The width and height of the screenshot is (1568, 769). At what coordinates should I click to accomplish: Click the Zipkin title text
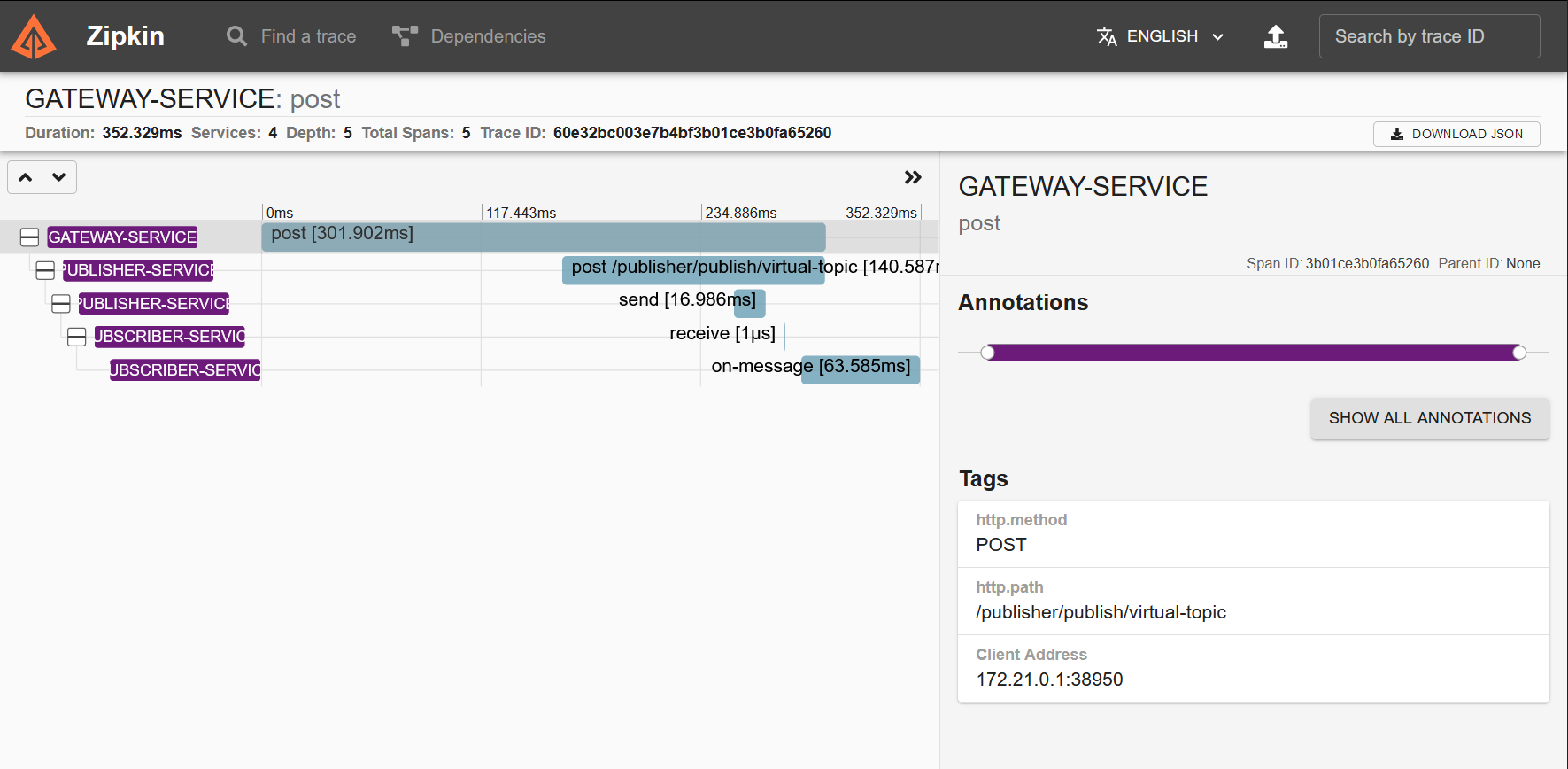pyautogui.click(x=125, y=36)
